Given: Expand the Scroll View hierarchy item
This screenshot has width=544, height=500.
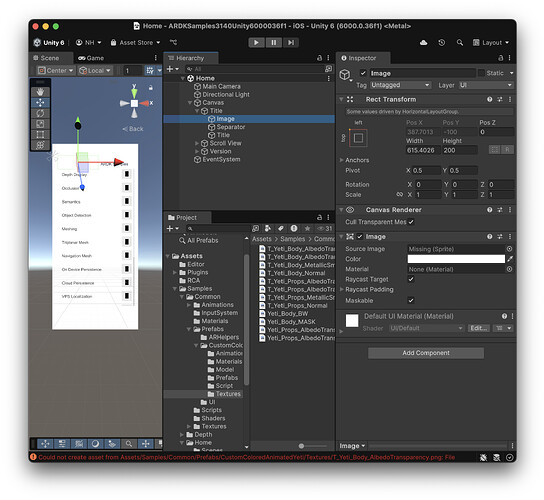Looking at the screenshot, I should [x=197, y=143].
